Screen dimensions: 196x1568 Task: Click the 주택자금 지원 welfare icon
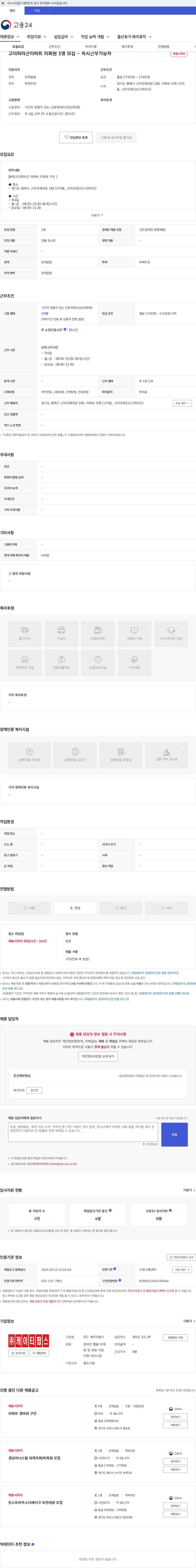click(25, 663)
